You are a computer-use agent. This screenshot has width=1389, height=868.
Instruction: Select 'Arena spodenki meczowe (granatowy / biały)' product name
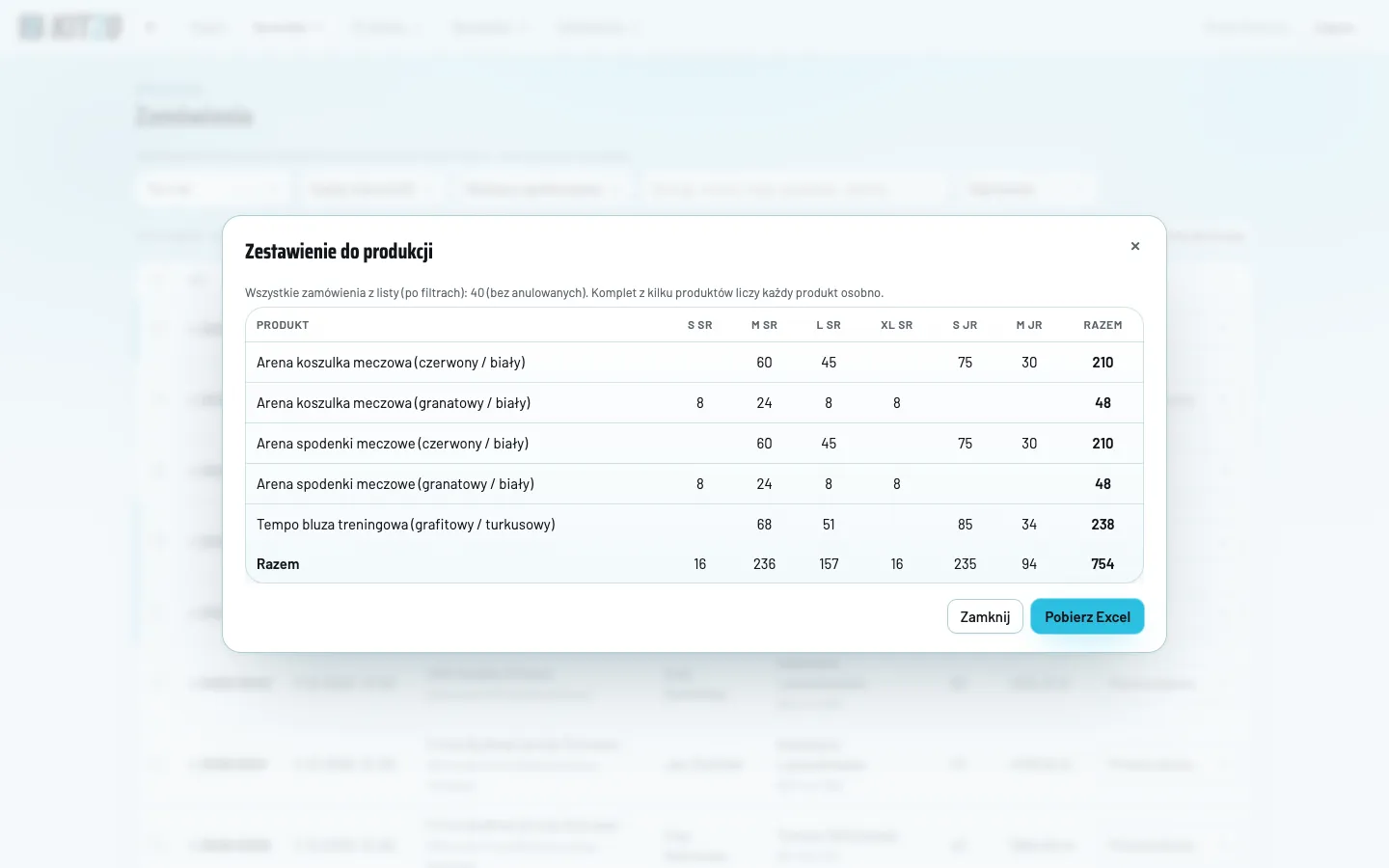pyautogui.click(x=395, y=484)
